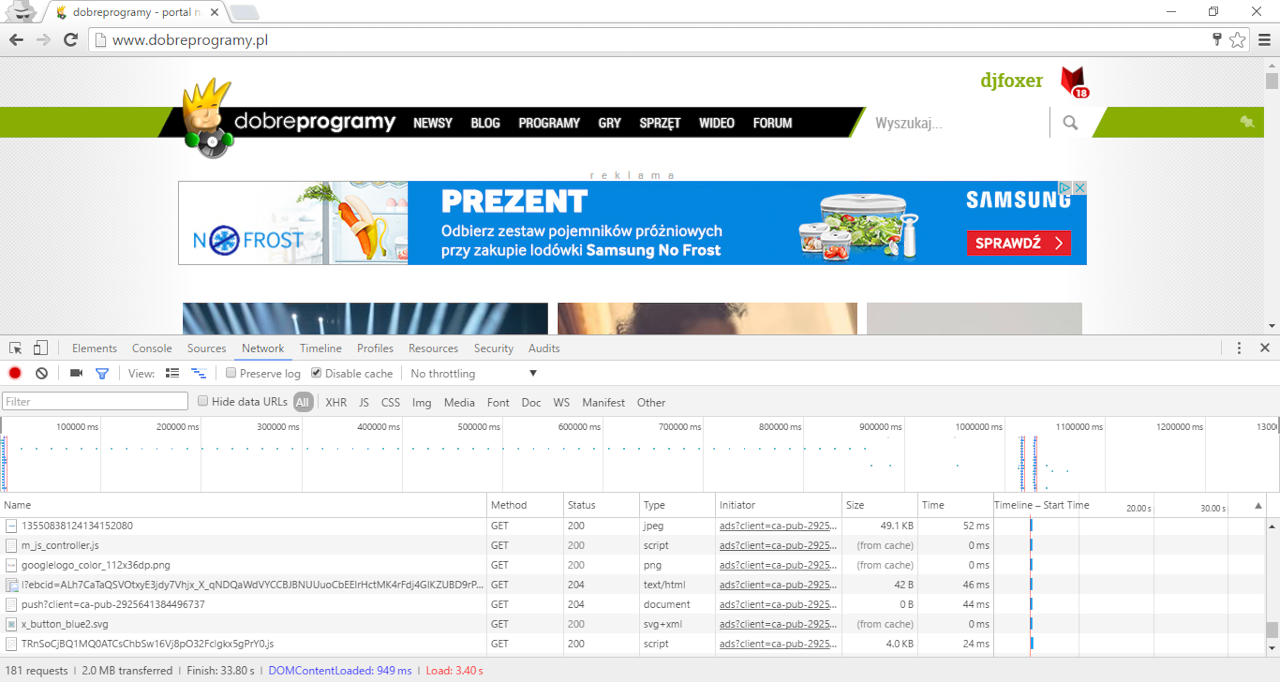1280x682 pixels.
Task: Filter requests by Img
Action: (422, 402)
